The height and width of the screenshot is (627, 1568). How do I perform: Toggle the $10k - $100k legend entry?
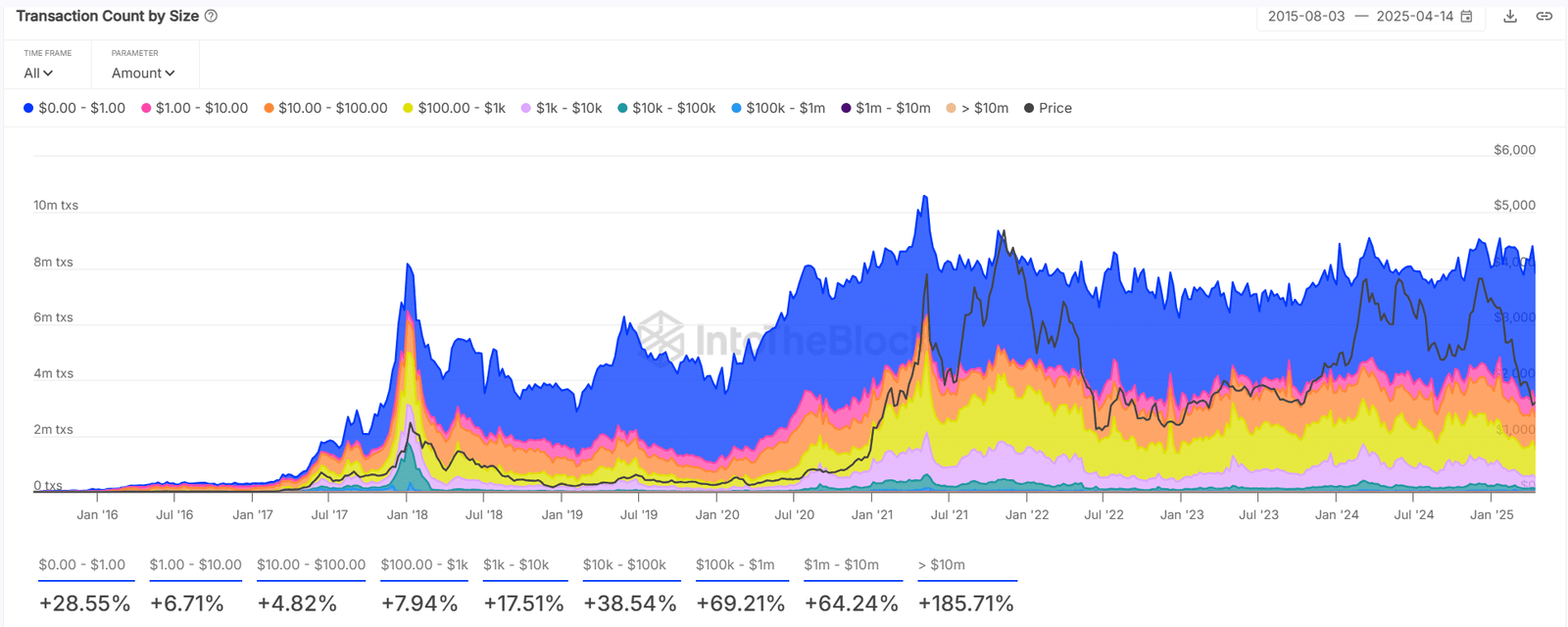pos(665,108)
